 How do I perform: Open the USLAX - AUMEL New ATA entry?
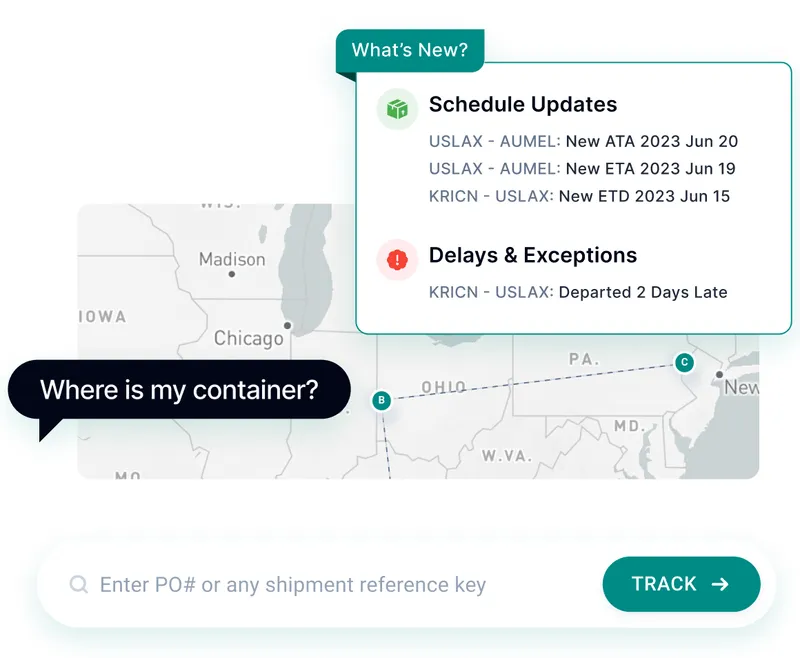[583, 141]
